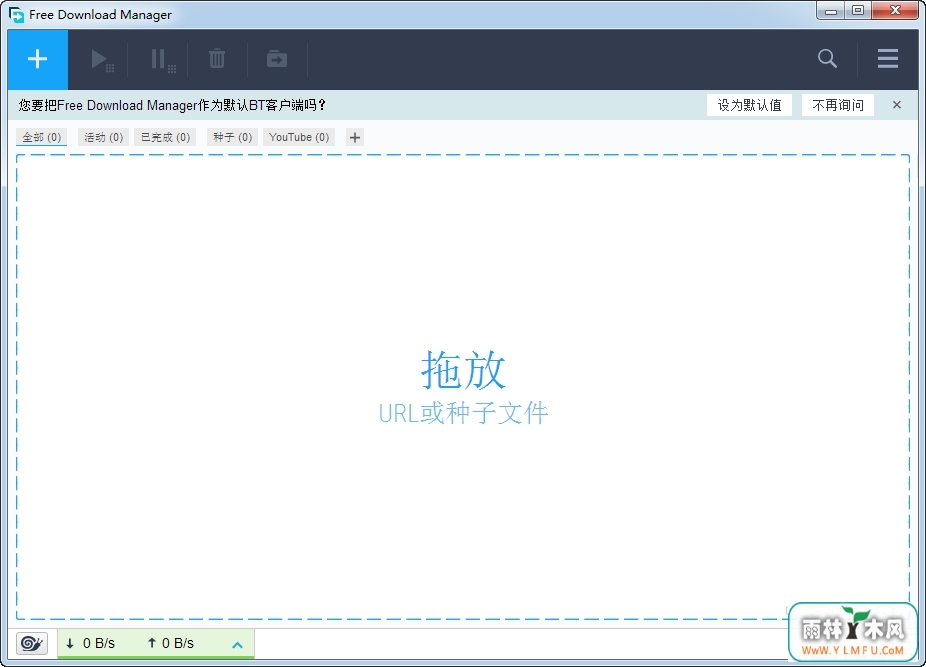The image size is (926, 667).
Task: Select the 活动 (0) tab
Action: [x=103, y=137]
